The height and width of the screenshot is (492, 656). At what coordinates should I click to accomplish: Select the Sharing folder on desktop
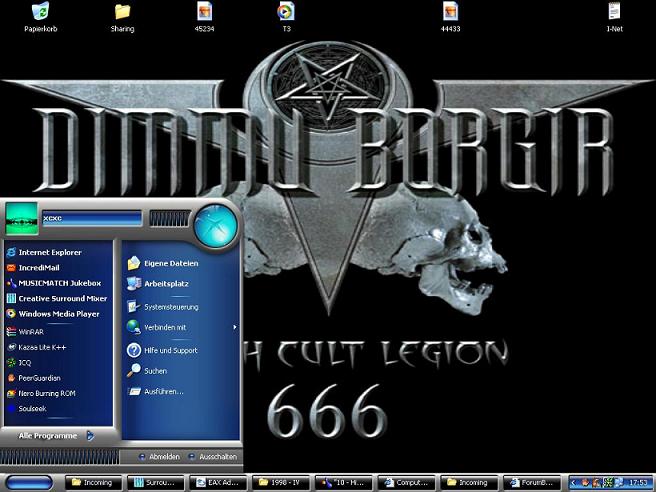tap(122, 17)
